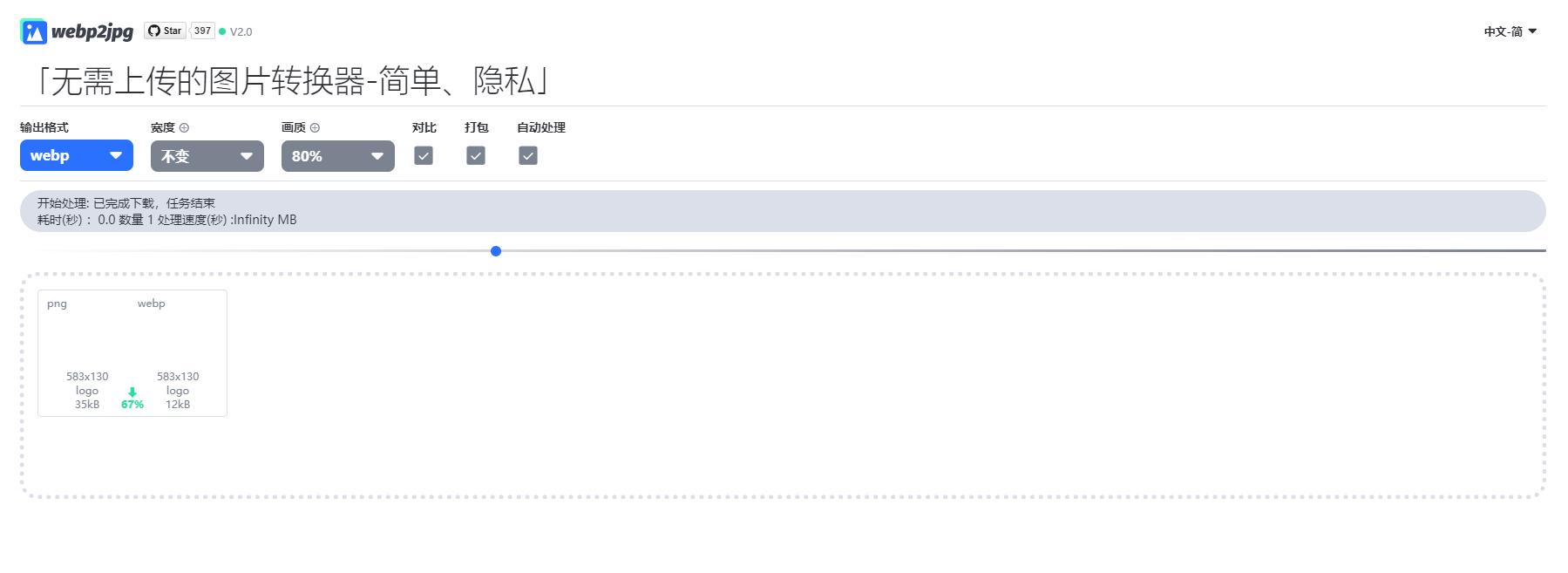Click the 67% size reduction label
1568x573 pixels.
click(132, 405)
